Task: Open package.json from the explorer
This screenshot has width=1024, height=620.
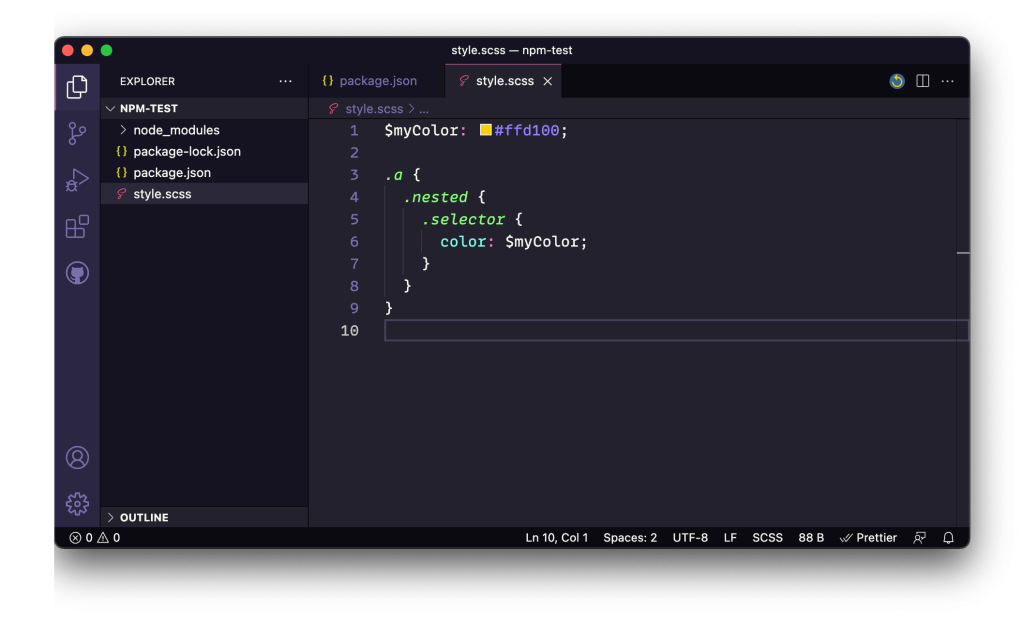Action: pyautogui.click(x=204, y=172)
